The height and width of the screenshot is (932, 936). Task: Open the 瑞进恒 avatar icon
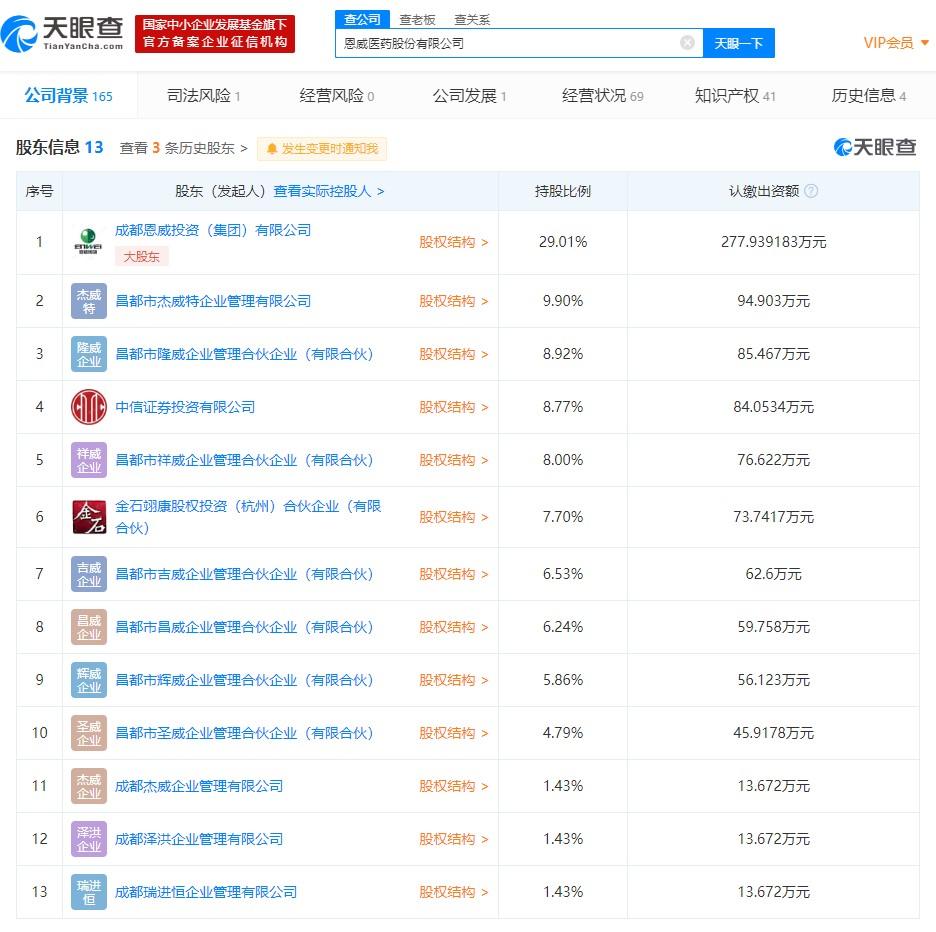(x=88, y=892)
